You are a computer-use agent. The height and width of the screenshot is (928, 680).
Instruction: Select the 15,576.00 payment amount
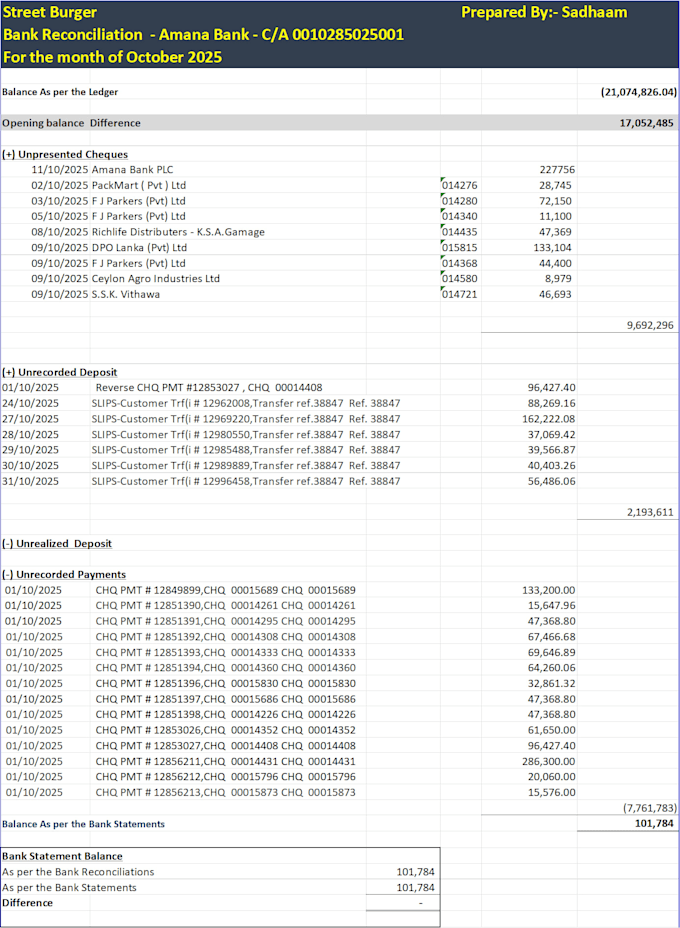point(552,792)
